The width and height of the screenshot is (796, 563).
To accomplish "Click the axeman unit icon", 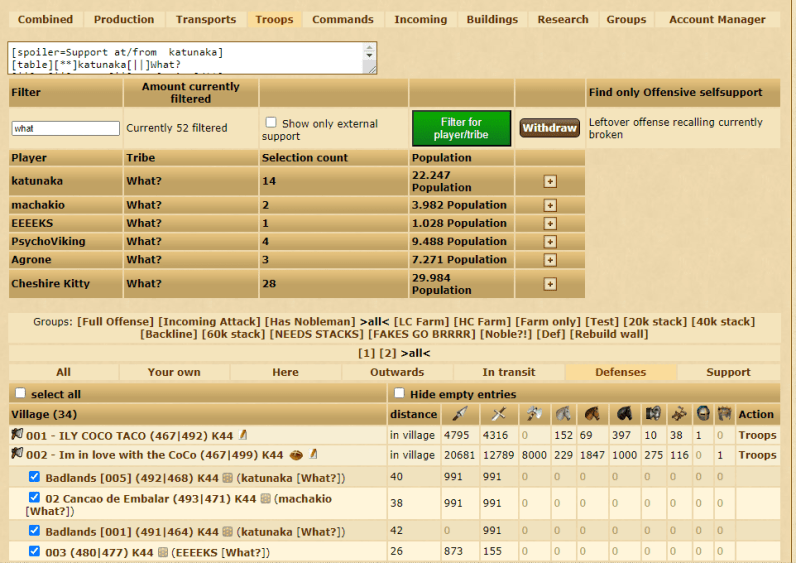I will click(534, 414).
